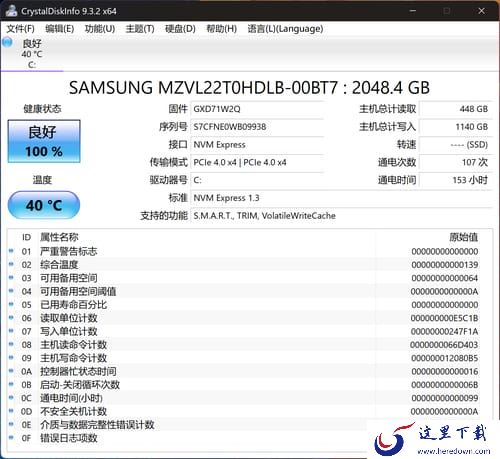Select row 0B 启动-关闭循环次数

250,385
